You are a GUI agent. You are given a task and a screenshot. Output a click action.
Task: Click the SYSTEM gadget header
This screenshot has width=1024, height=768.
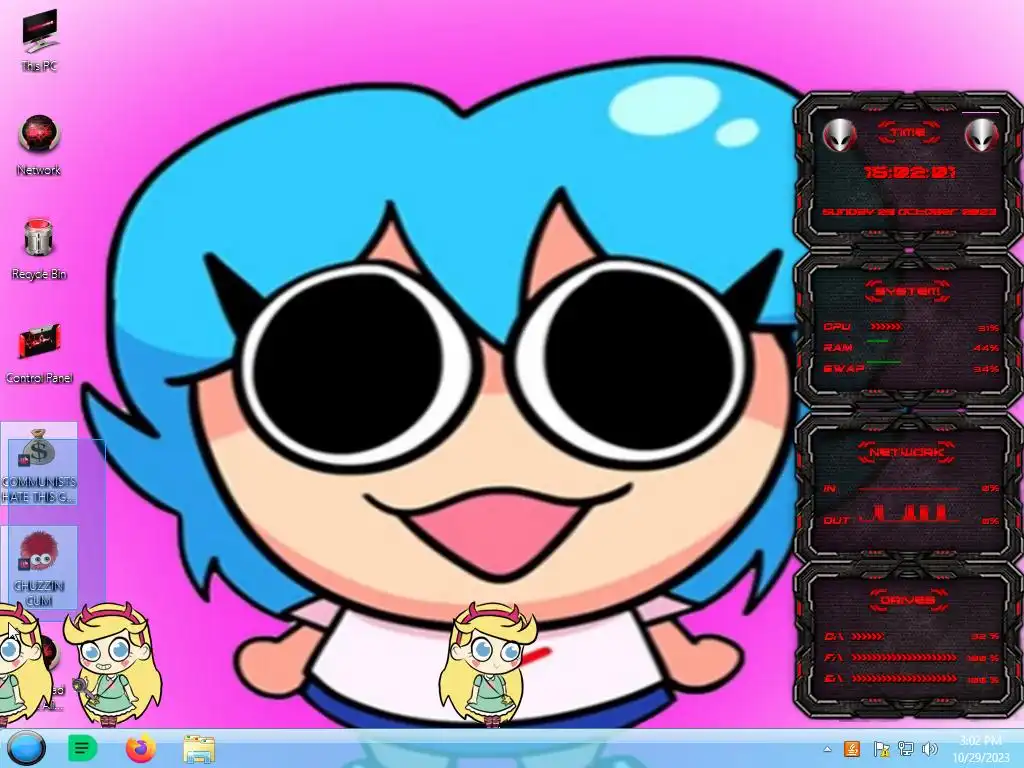(x=907, y=291)
